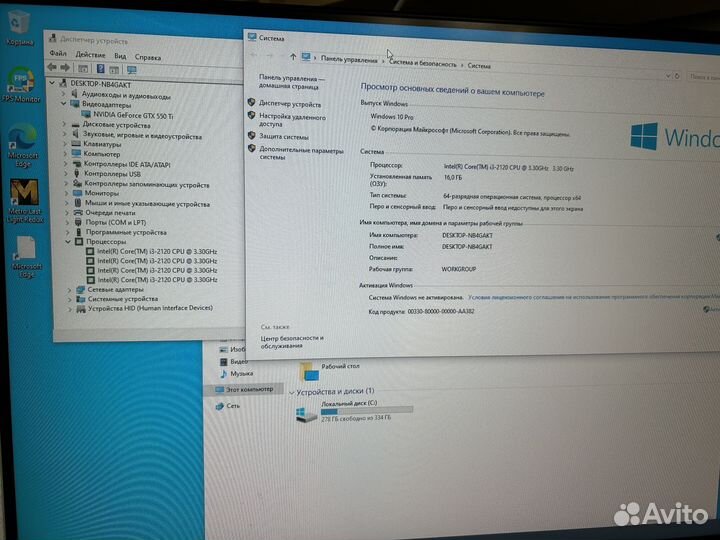Select Локальный диск (C:) drive

[354, 411]
